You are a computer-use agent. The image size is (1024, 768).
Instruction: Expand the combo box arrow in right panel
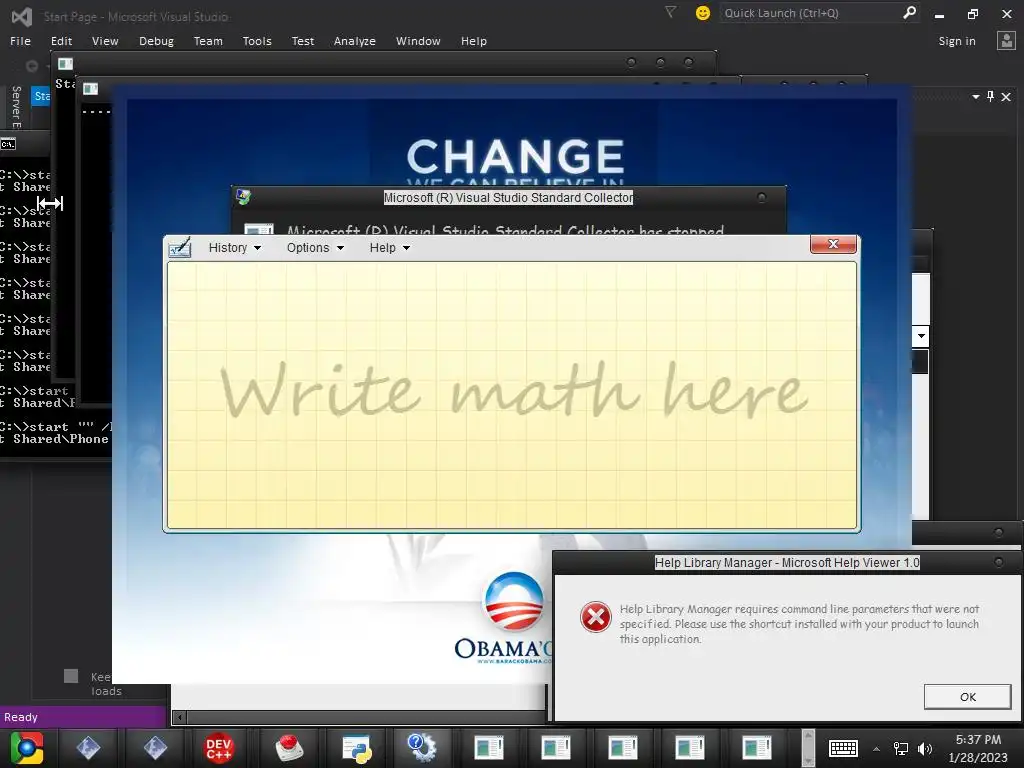921,336
